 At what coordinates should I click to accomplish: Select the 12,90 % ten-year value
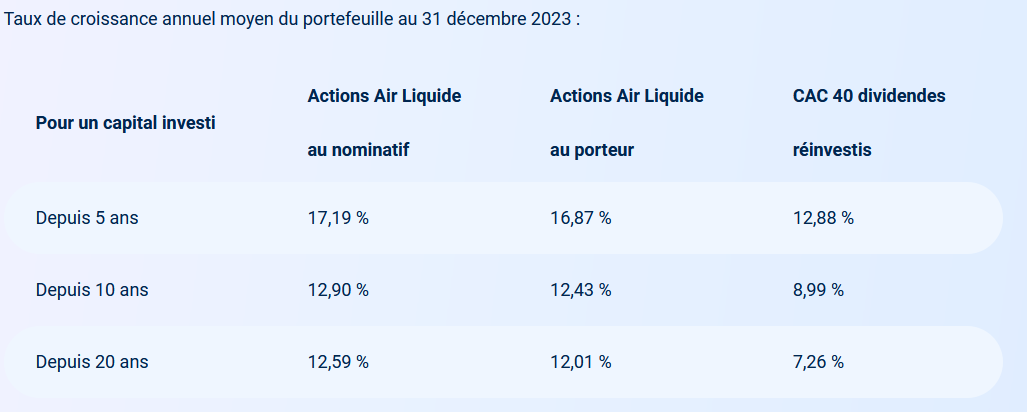point(338,290)
